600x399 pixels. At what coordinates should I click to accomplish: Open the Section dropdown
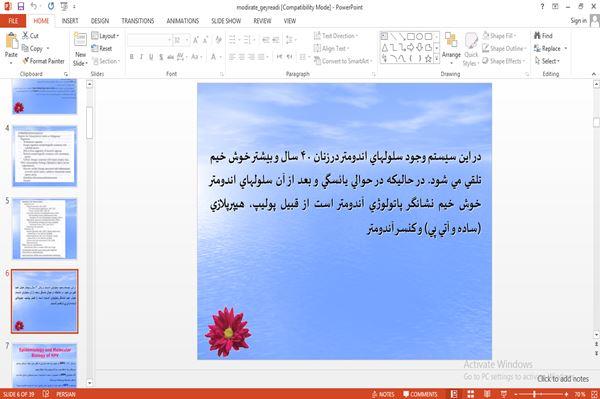tap(106, 61)
